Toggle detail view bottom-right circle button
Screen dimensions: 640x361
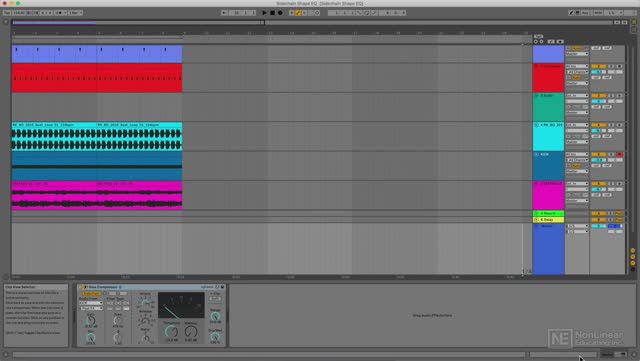click(x=633, y=354)
